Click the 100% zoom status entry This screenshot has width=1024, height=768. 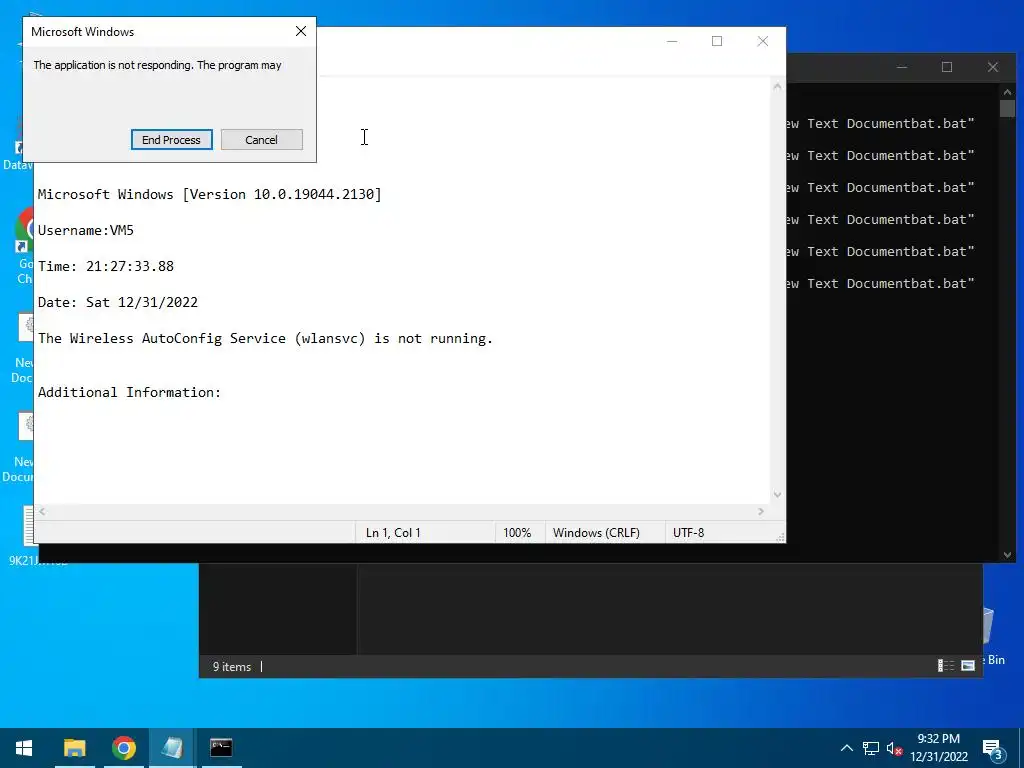pyautogui.click(x=517, y=532)
